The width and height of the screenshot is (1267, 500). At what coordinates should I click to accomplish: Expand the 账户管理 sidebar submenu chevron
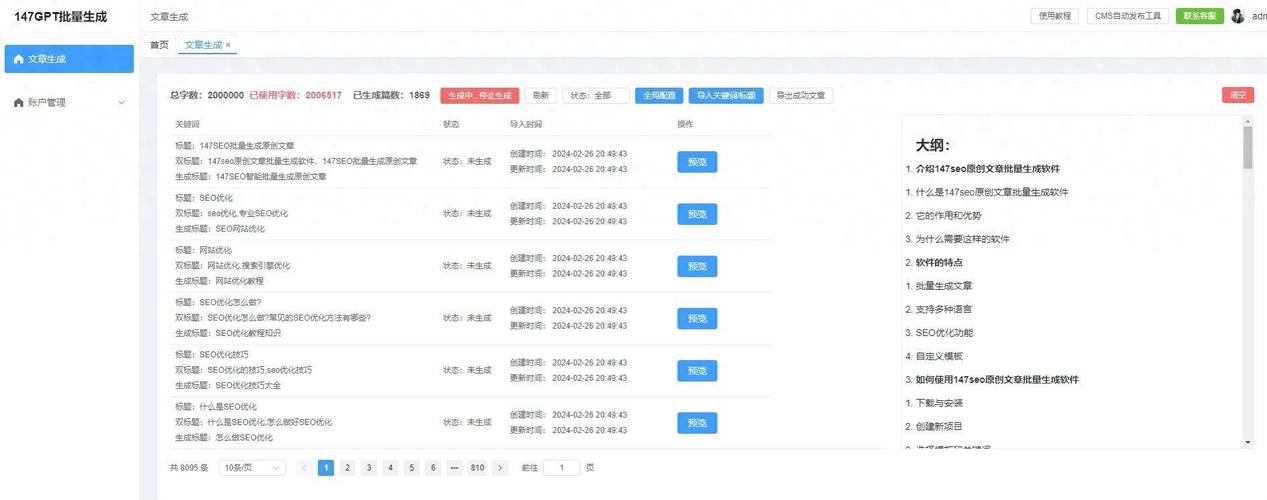point(122,102)
